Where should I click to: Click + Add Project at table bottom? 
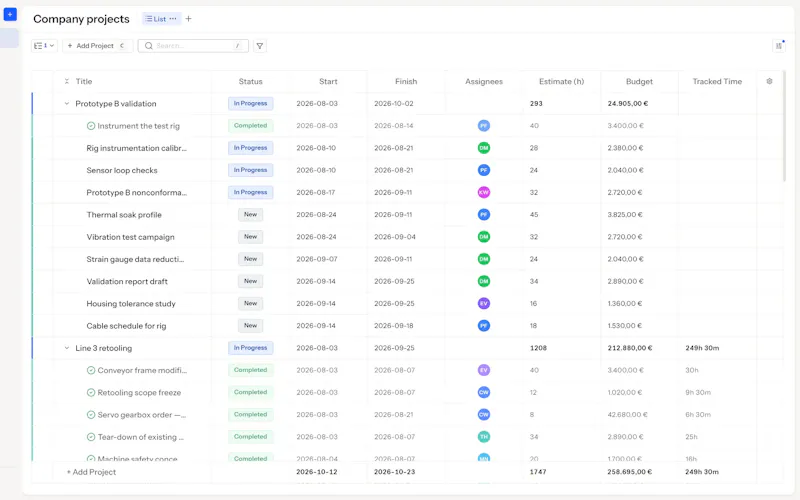(x=91, y=472)
